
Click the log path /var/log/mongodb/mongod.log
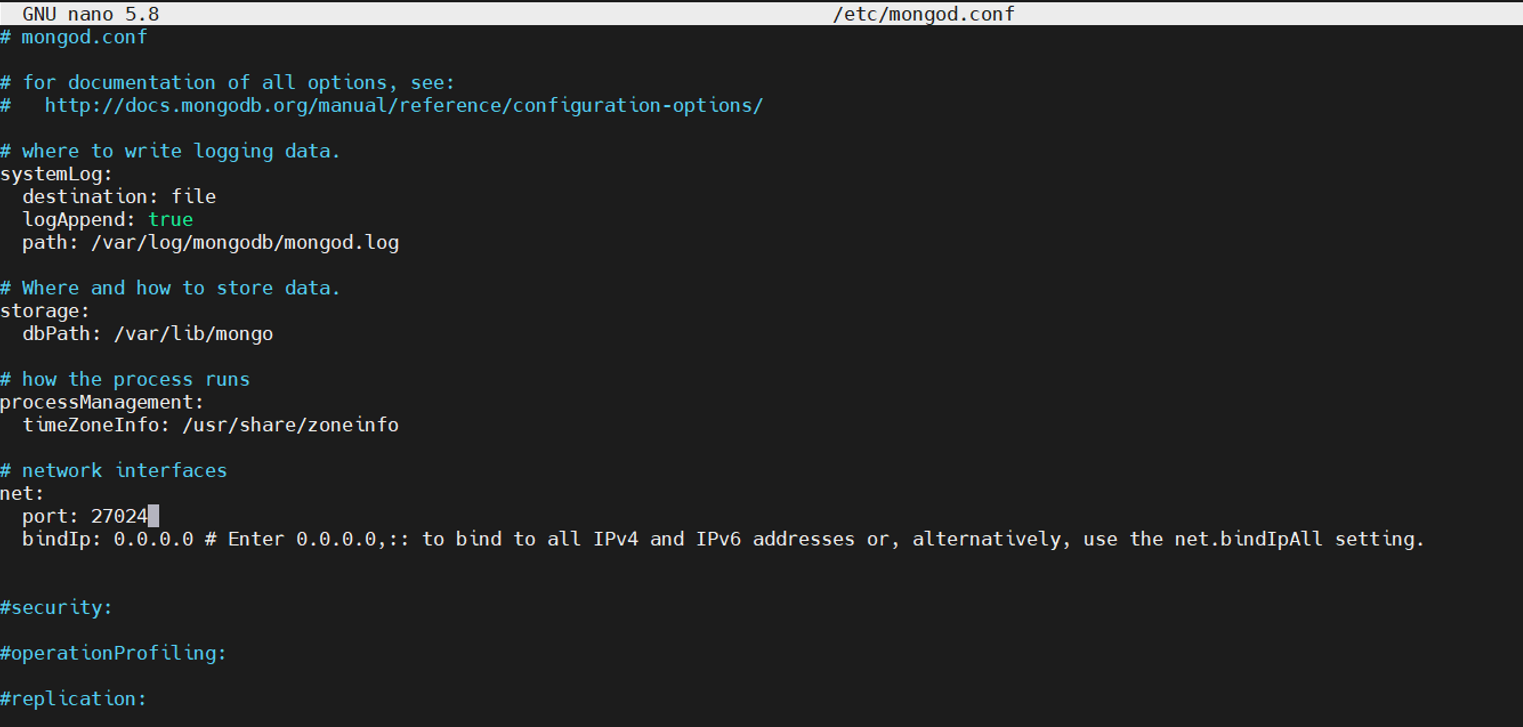click(245, 242)
